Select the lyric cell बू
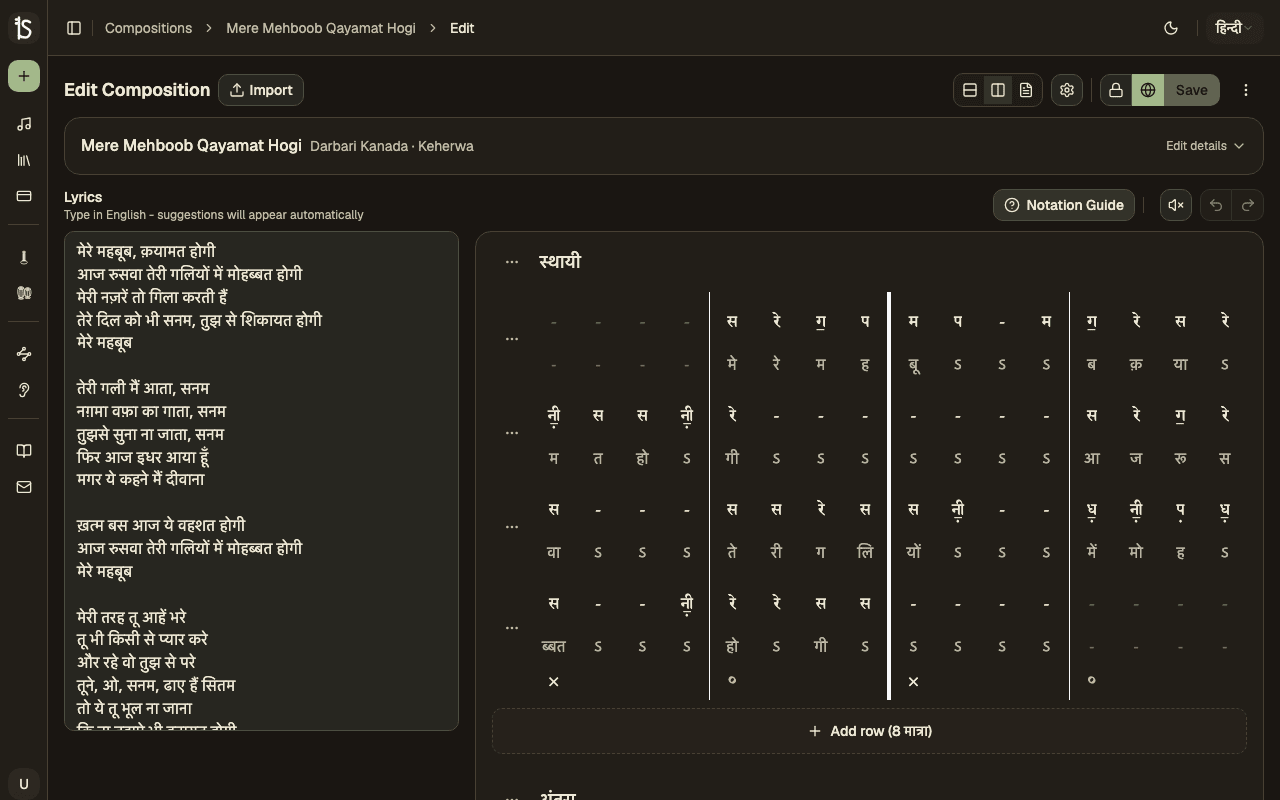1280x800 pixels. pos(913,365)
